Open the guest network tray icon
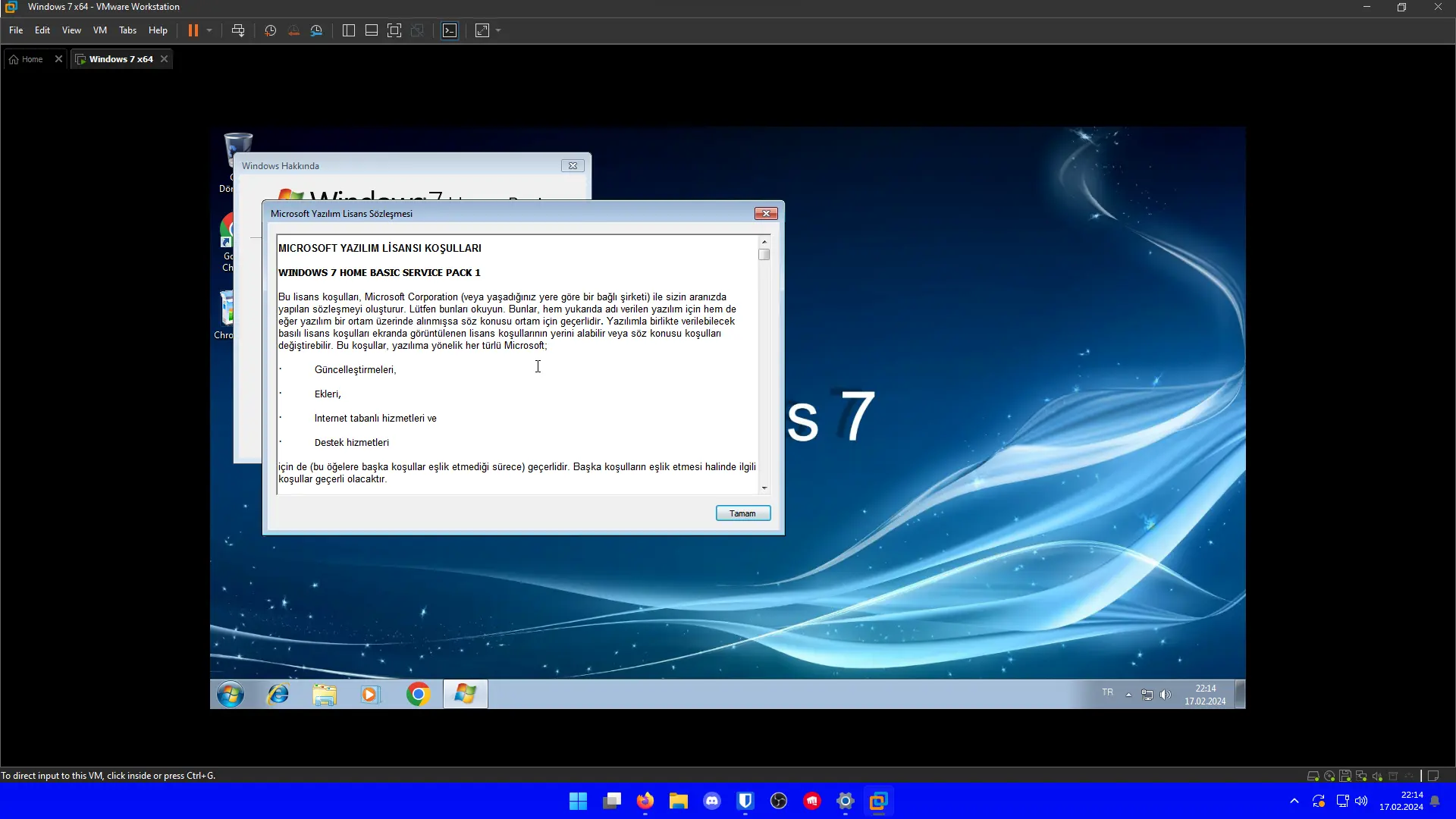 (x=1147, y=695)
